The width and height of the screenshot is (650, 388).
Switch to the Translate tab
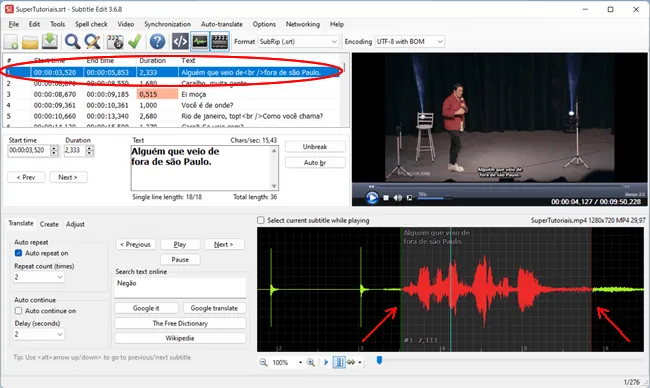21,223
